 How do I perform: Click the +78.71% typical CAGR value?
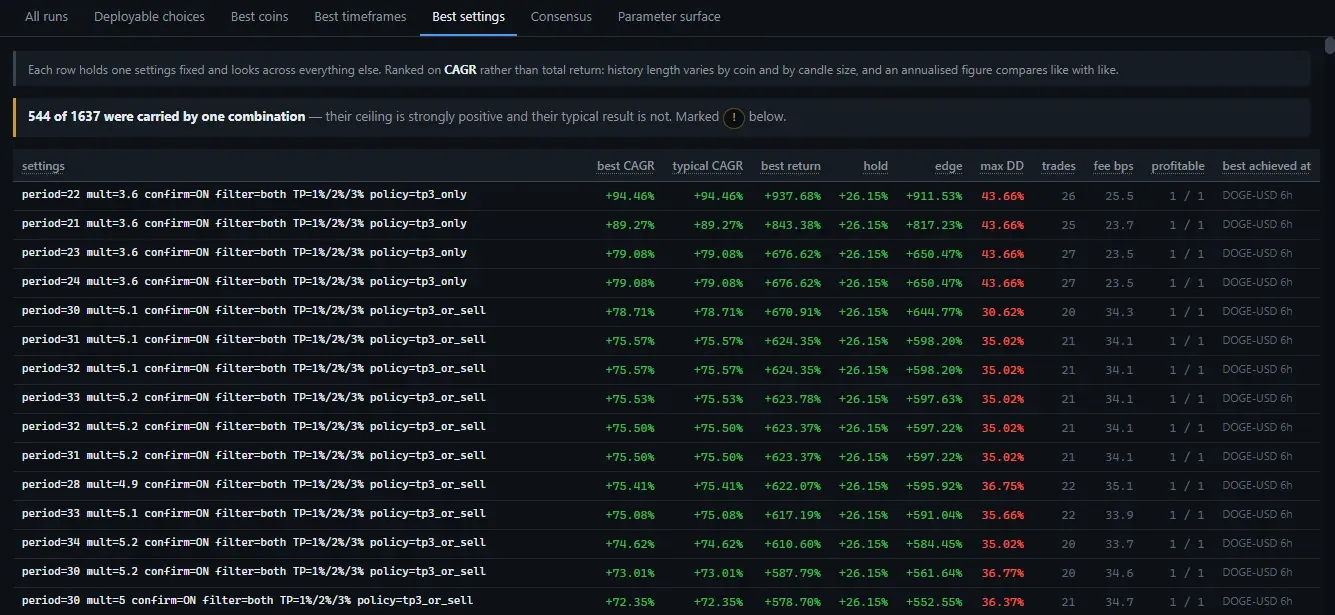[x=719, y=312]
